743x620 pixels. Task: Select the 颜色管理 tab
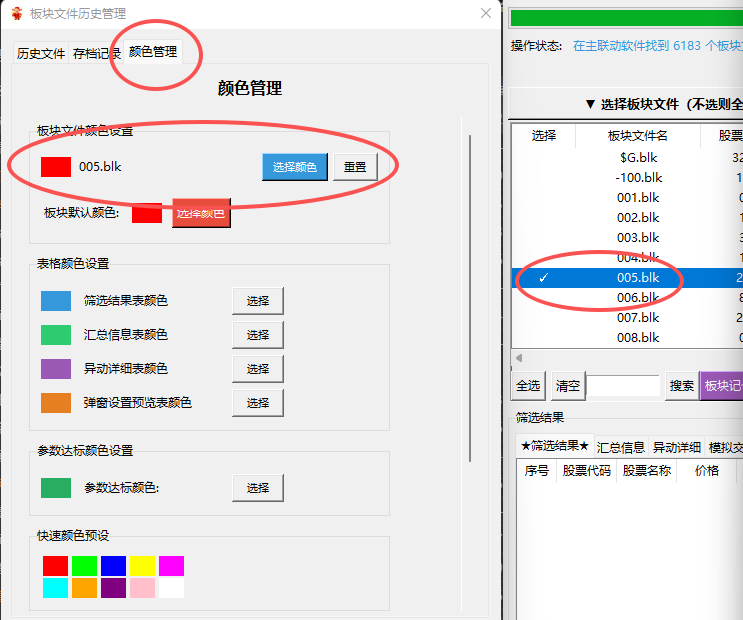tap(153, 51)
